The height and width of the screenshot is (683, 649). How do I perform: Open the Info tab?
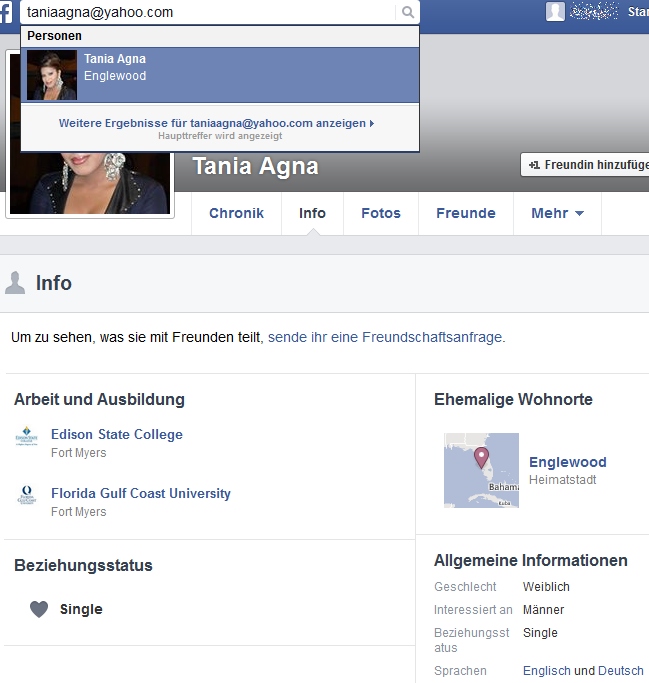click(312, 213)
